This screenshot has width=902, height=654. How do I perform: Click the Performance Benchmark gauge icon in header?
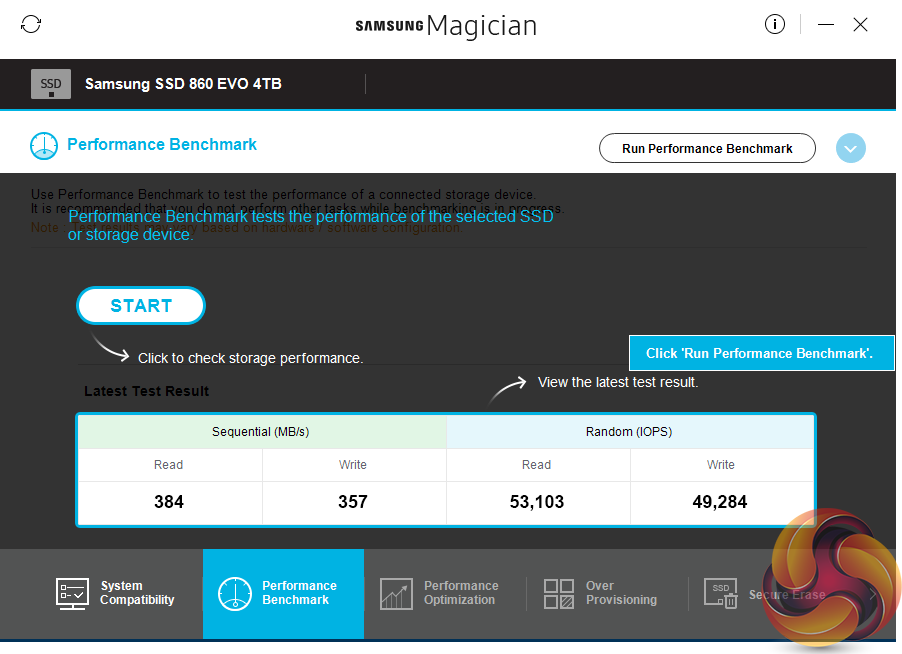tap(44, 146)
